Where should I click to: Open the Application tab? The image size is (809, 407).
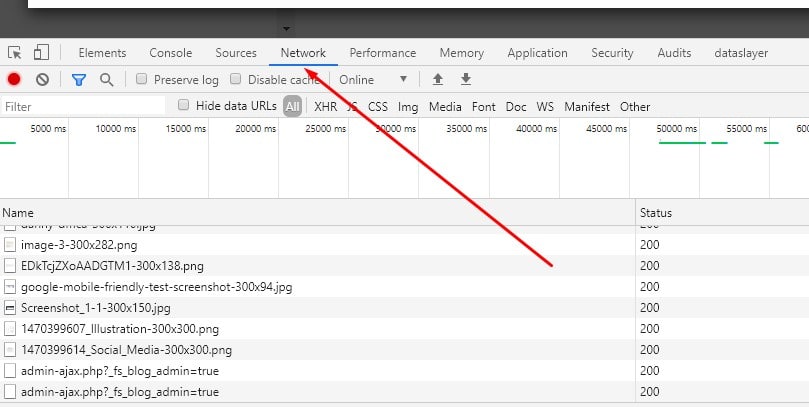537,53
